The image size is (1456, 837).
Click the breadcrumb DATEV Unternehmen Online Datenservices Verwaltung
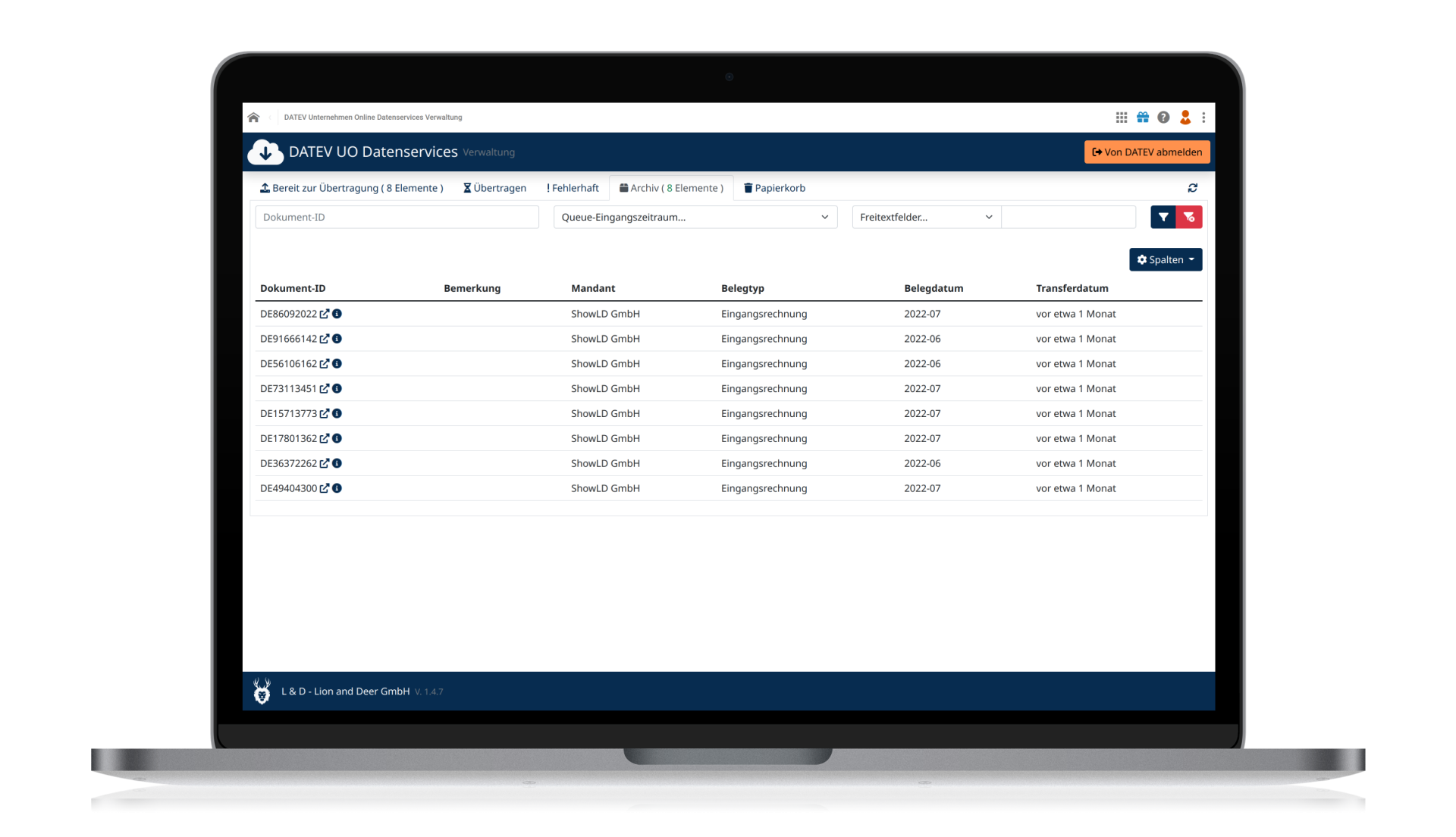pos(373,118)
